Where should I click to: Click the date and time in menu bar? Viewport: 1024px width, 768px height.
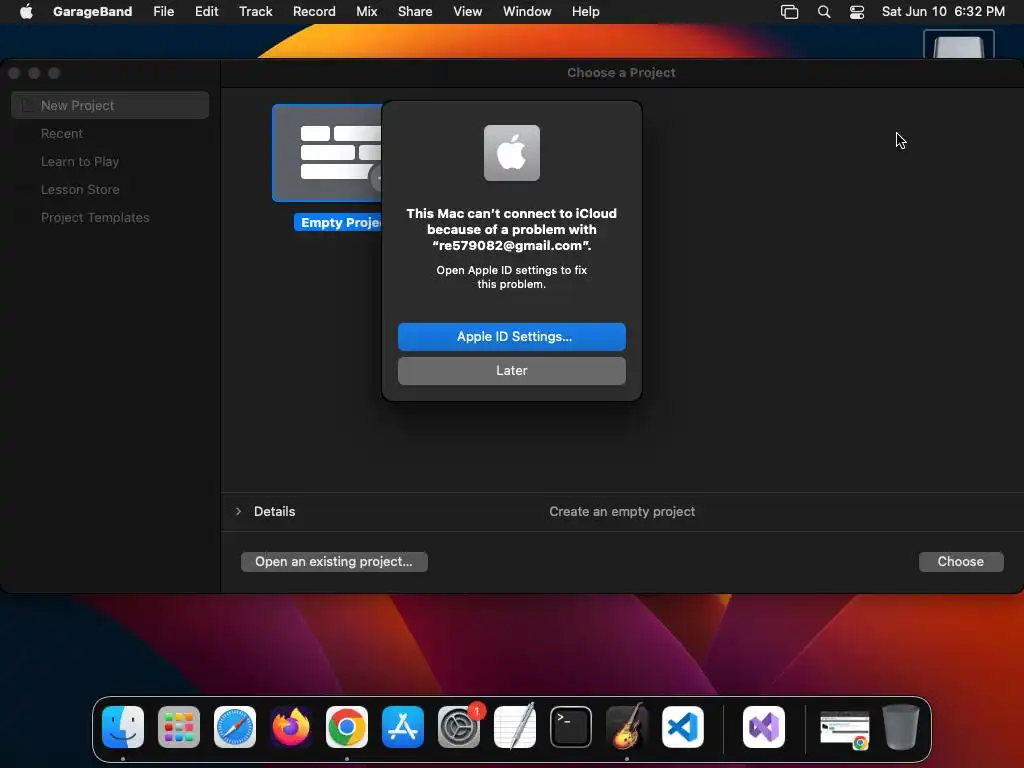pyautogui.click(x=943, y=12)
